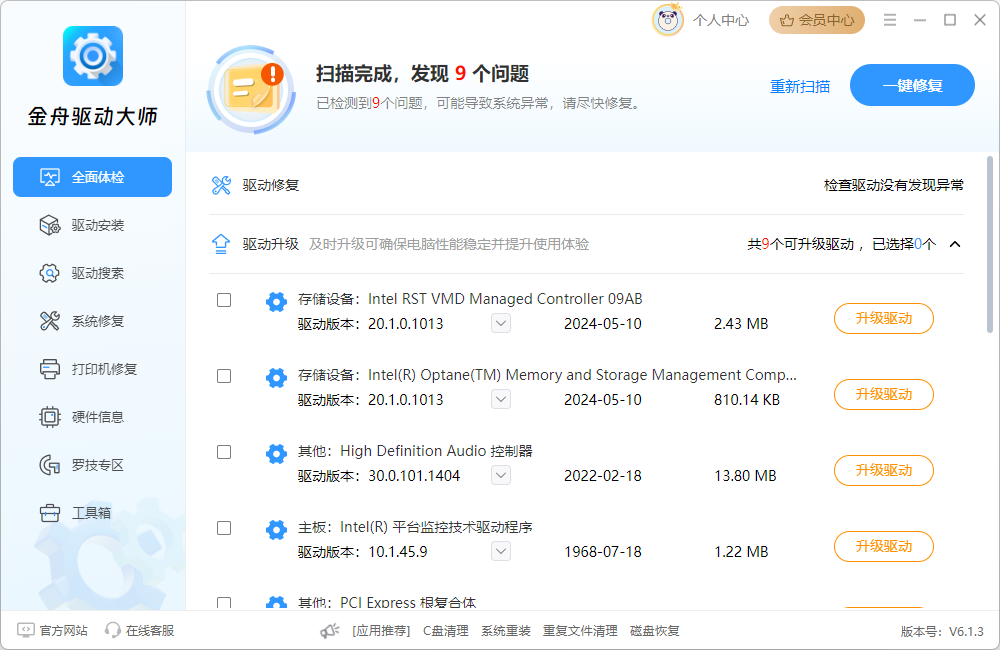
Task: Click 升级驱动 for 平台监控技术驱动程序
Action: 884,546
